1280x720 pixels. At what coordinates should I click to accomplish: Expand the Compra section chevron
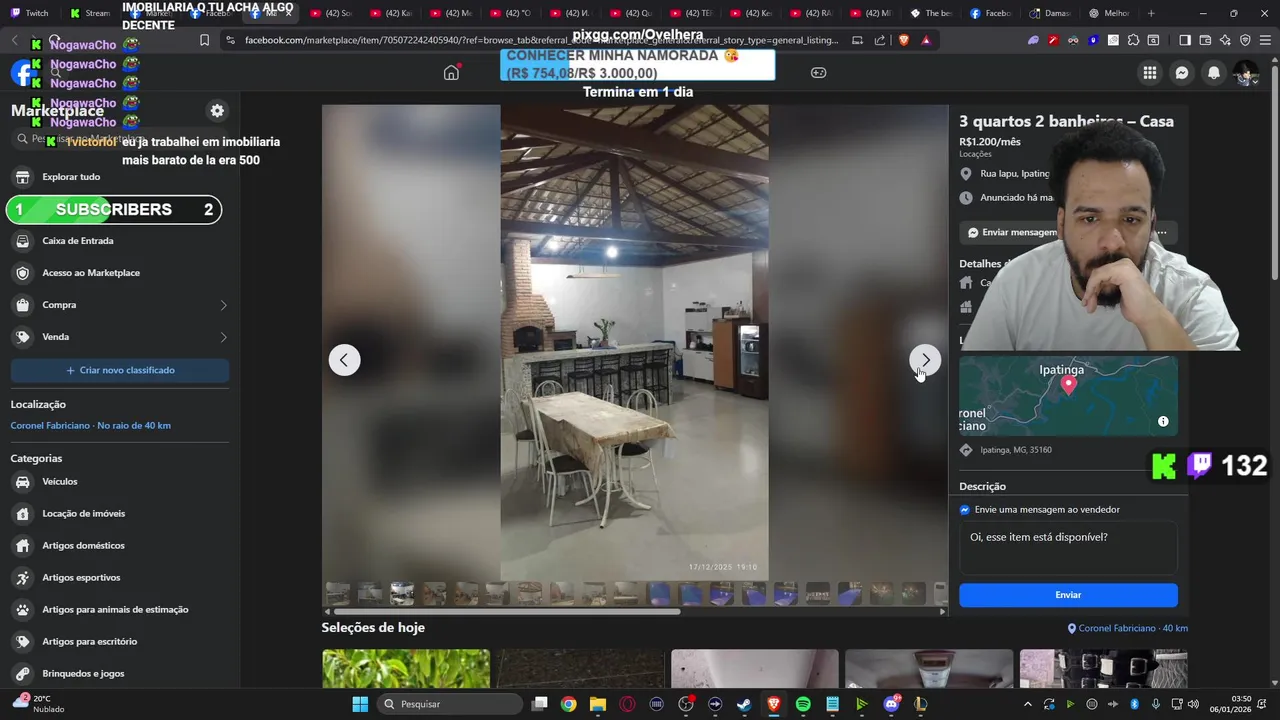(223, 305)
